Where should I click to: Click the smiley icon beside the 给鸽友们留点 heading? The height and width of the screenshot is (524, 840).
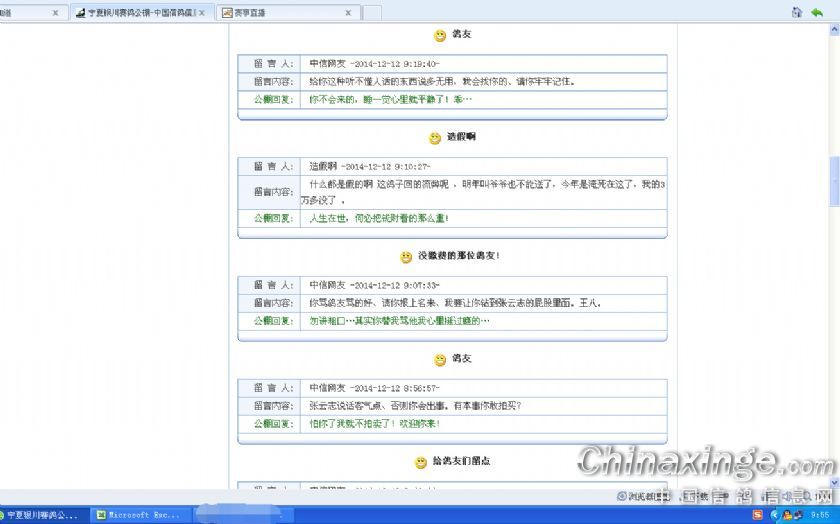(x=421, y=462)
